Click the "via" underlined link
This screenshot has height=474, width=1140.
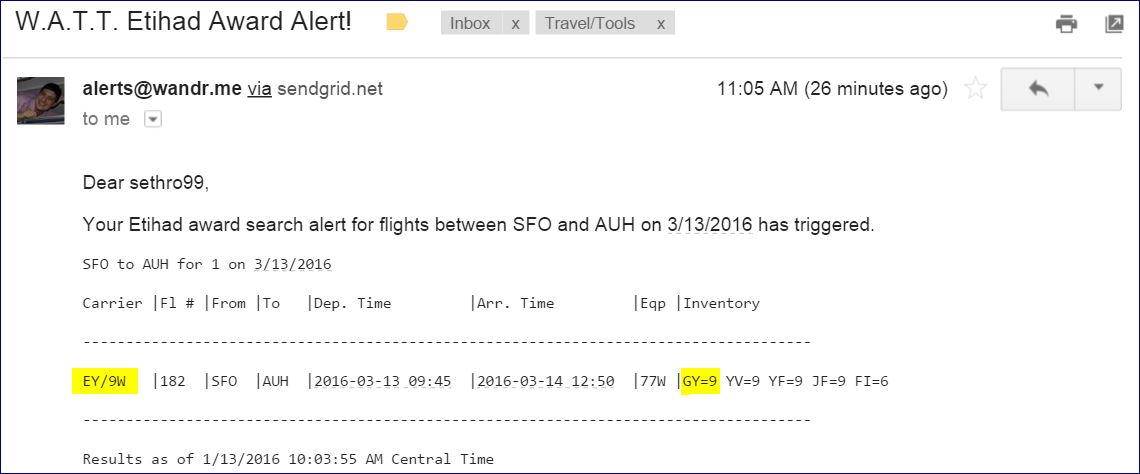click(259, 88)
